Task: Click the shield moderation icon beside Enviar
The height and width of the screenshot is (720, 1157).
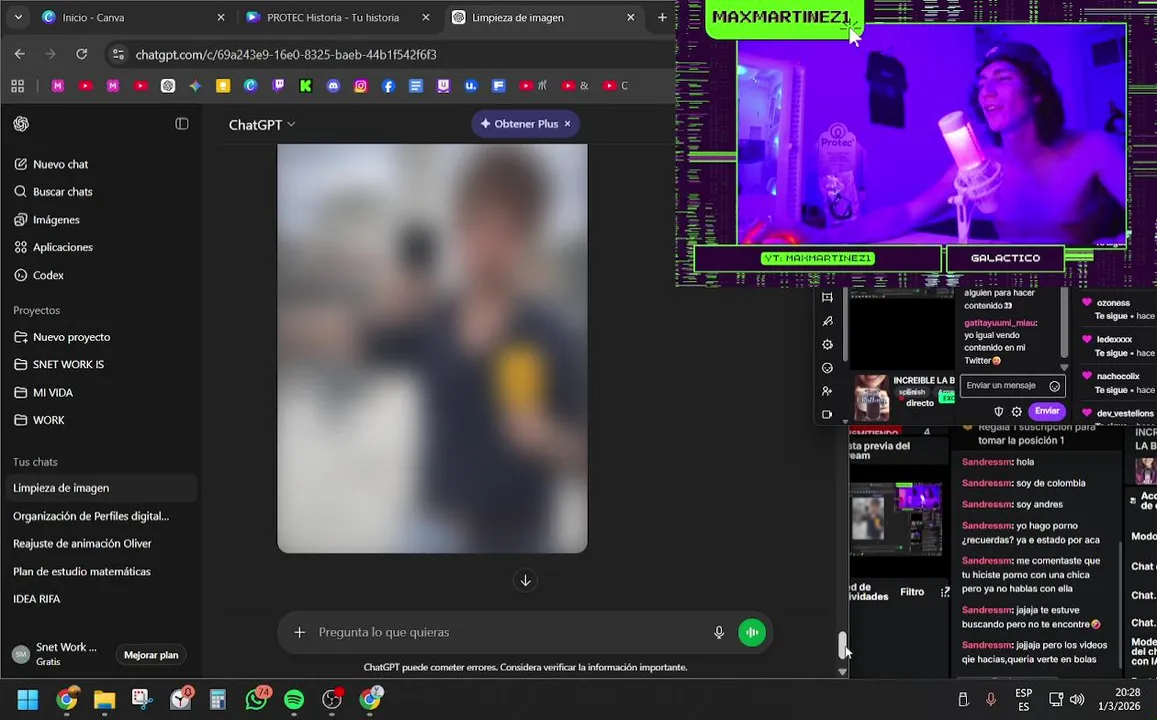Action: tap(998, 412)
